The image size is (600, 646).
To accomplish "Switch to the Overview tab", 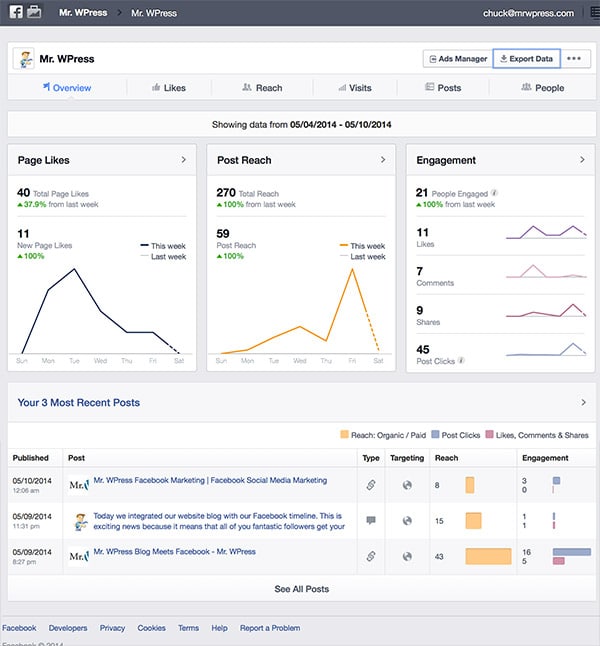I will [67, 88].
